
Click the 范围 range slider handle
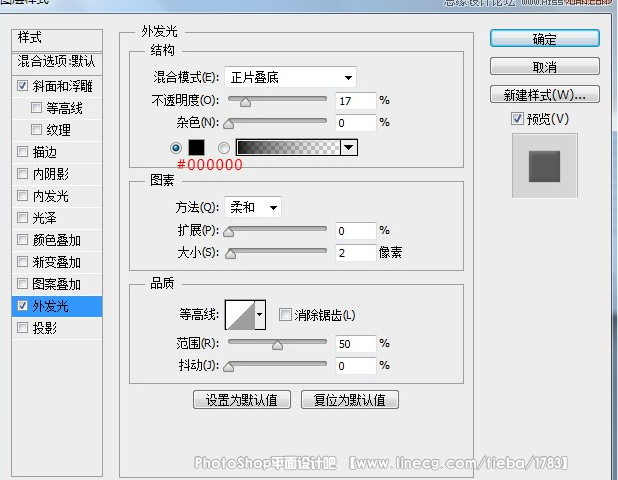click(277, 345)
